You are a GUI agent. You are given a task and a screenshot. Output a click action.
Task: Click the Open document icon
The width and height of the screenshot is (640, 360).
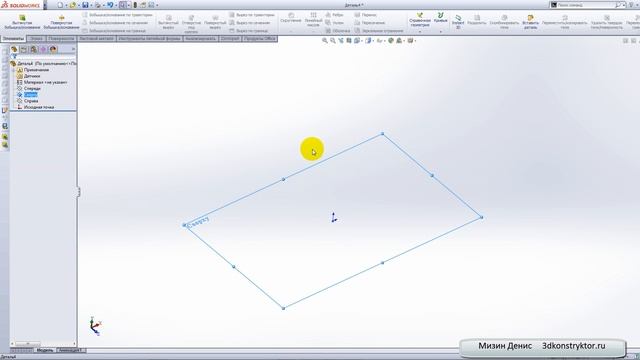pyautogui.click(x=73, y=5)
